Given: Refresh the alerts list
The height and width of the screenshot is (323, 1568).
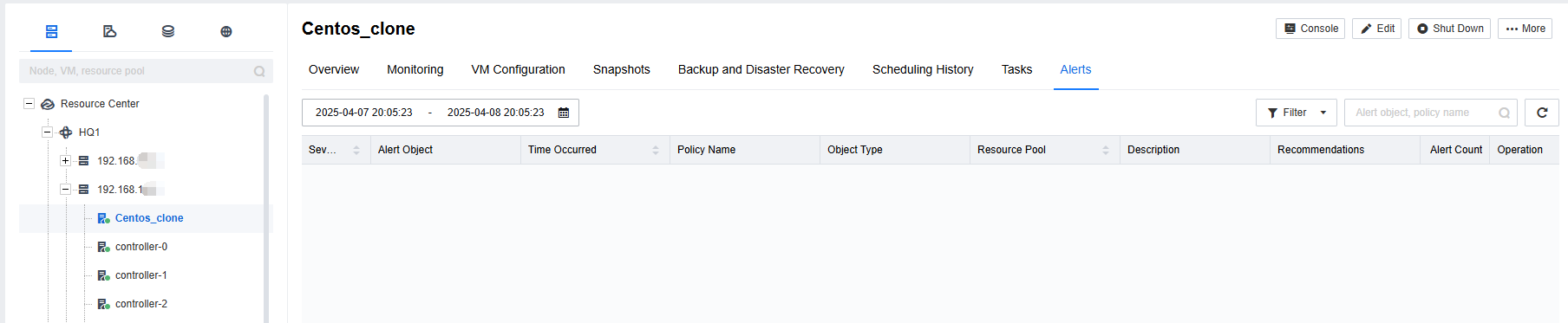Looking at the screenshot, I should [x=1542, y=113].
